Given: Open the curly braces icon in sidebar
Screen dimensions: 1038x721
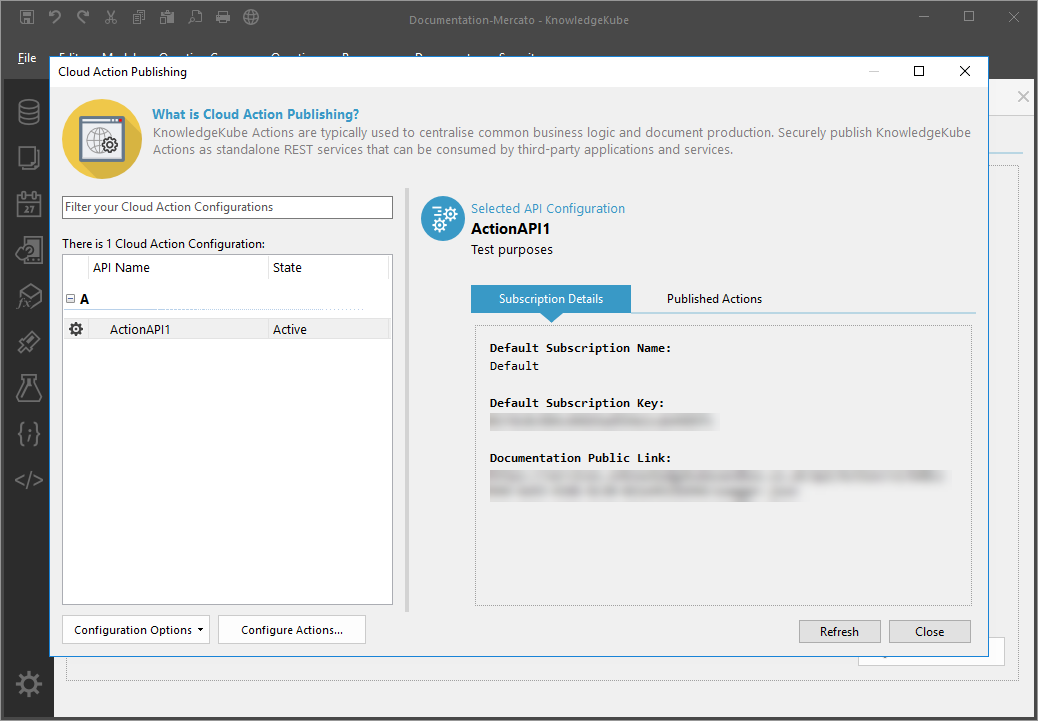Looking at the screenshot, I should click(28, 434).
